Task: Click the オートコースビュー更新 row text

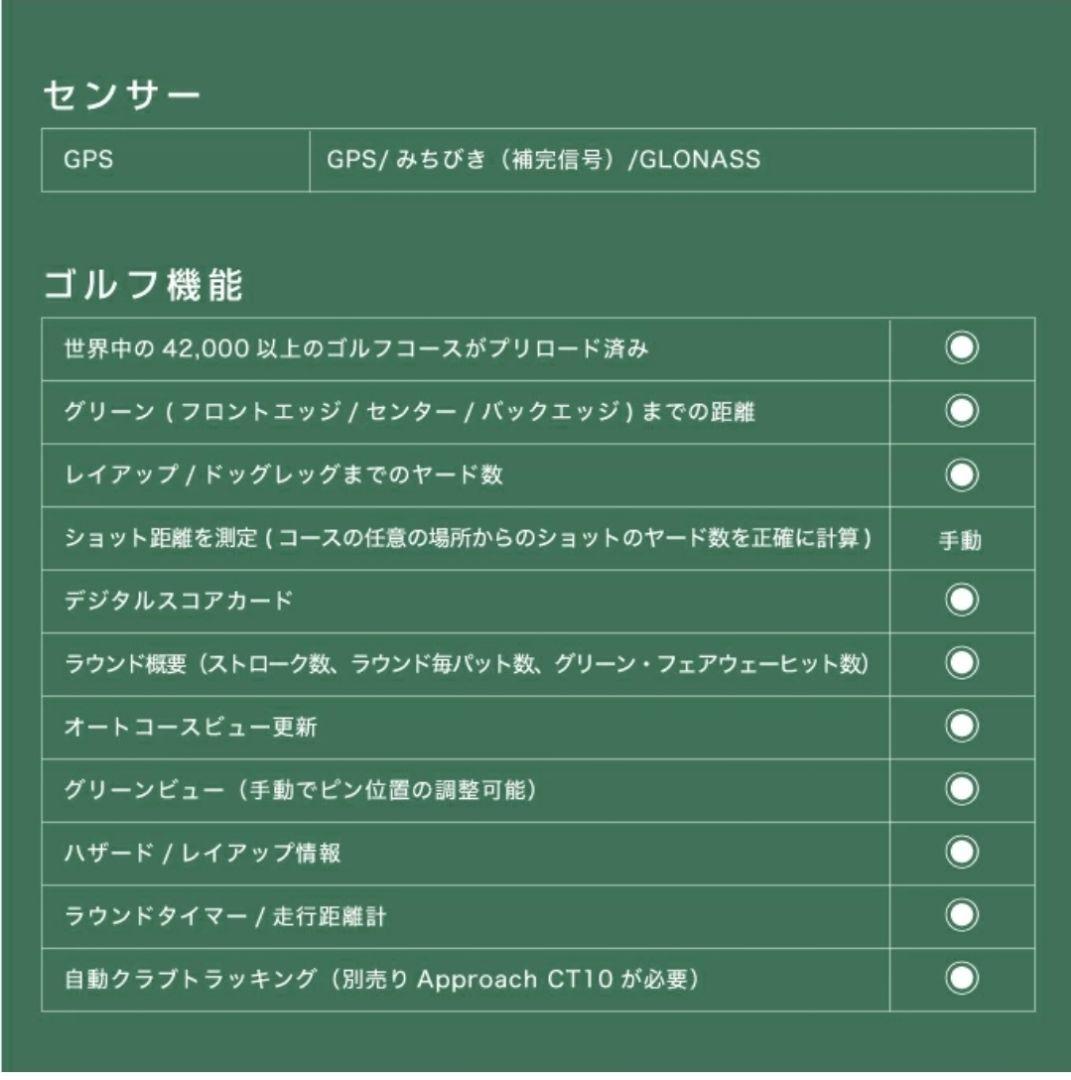Action: 191,727
